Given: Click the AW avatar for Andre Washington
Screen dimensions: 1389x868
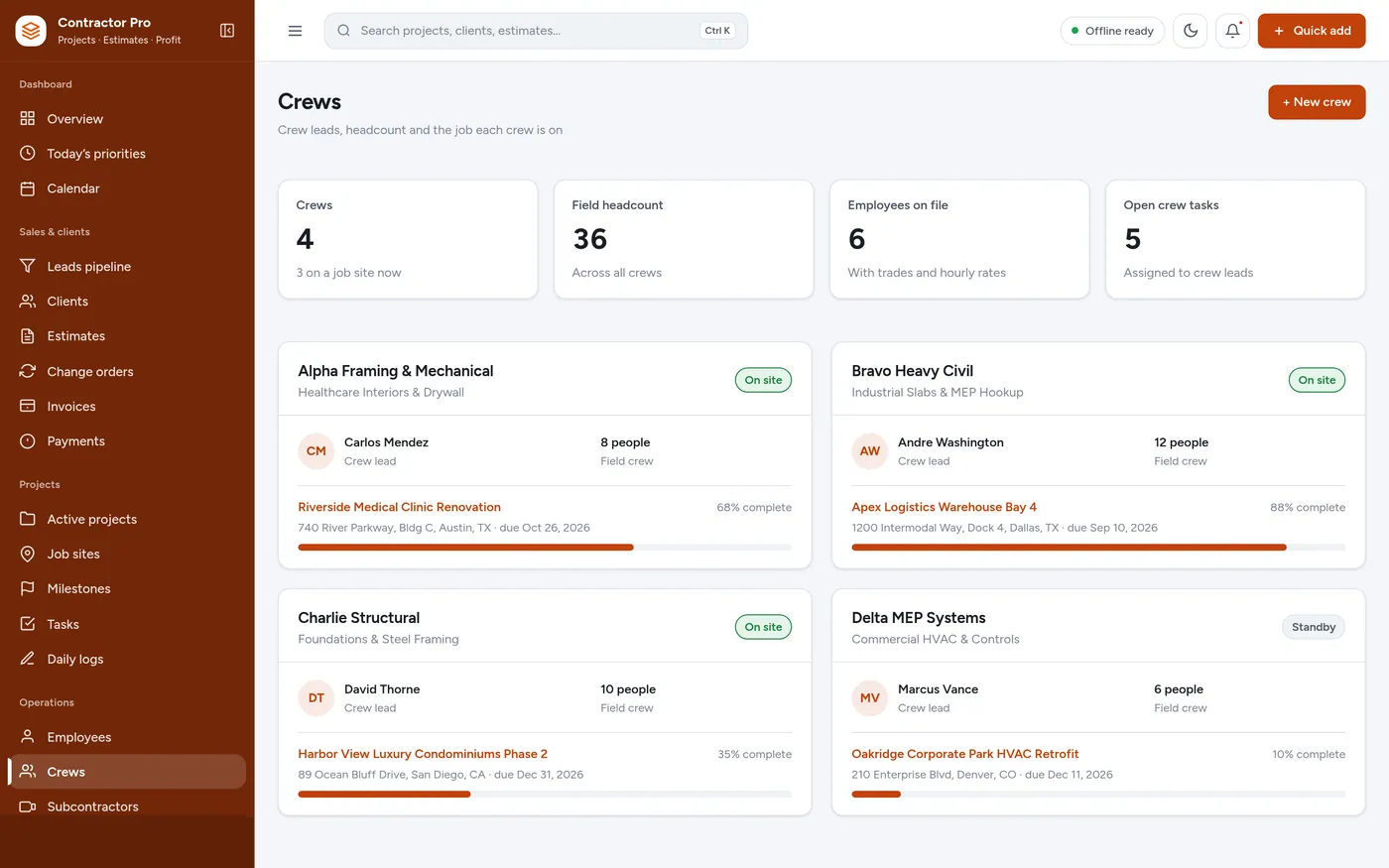Looking at the screenshot, I should (870, 451).
